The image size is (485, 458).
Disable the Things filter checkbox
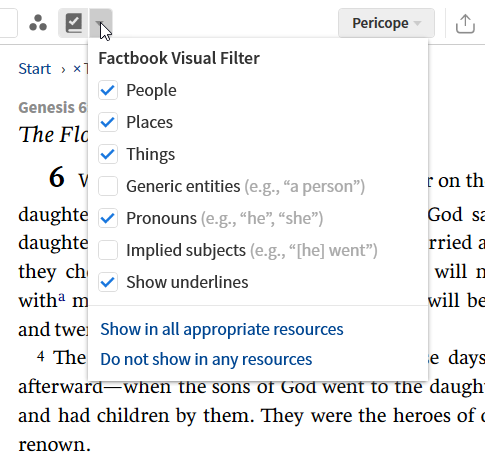coord(108,154)
